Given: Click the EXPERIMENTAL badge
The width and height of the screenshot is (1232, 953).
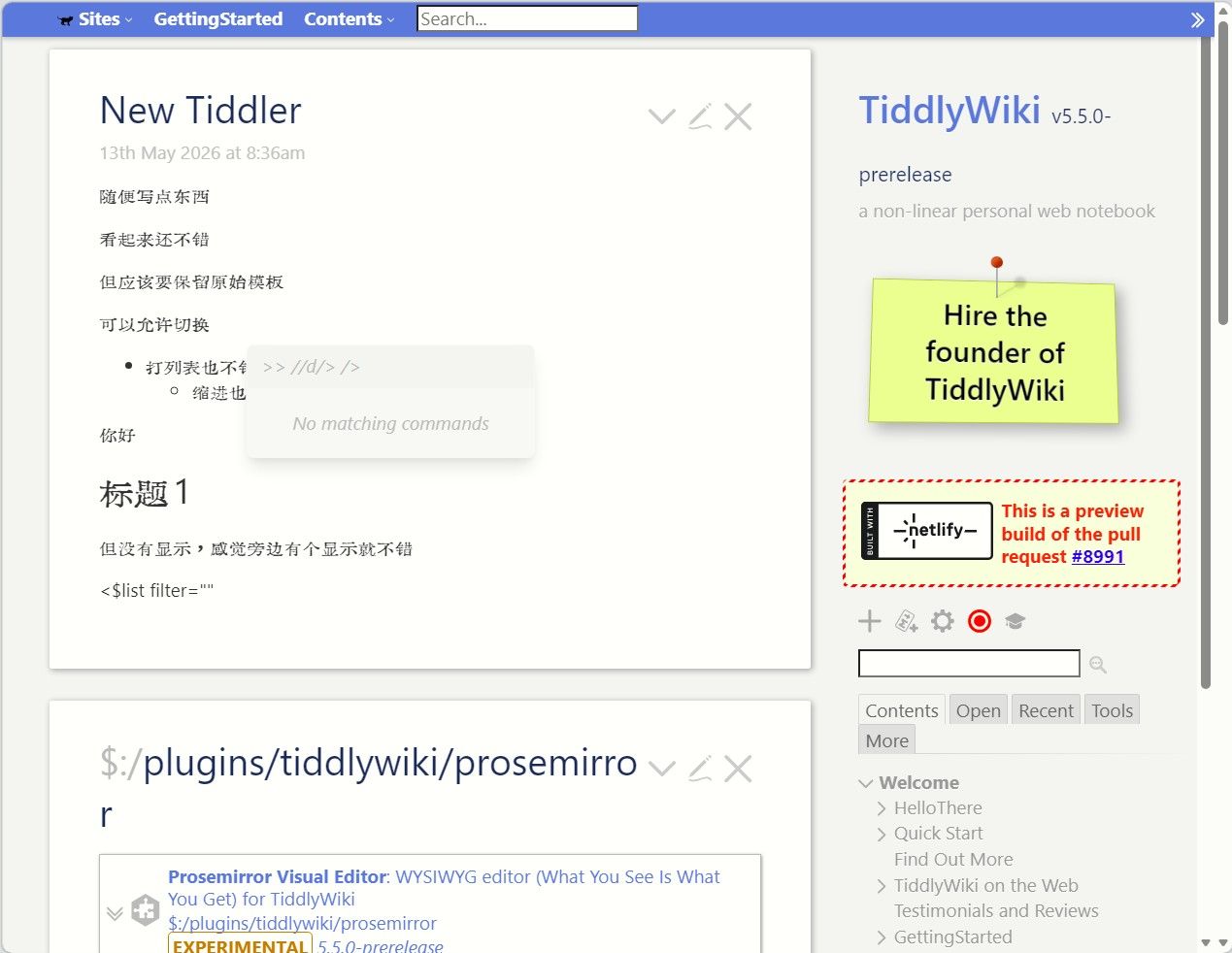Looking at the screenshot, I should [x=240, y=946].
